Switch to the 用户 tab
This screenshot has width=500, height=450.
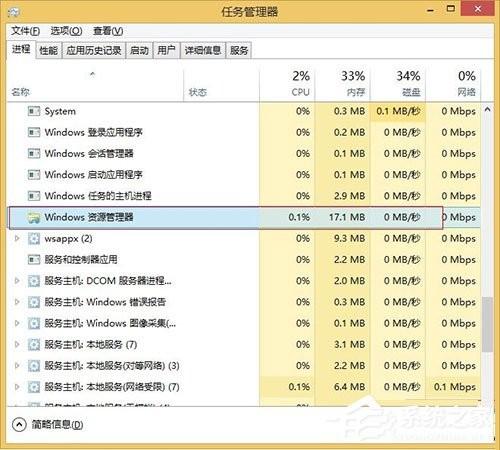point(166,51)
